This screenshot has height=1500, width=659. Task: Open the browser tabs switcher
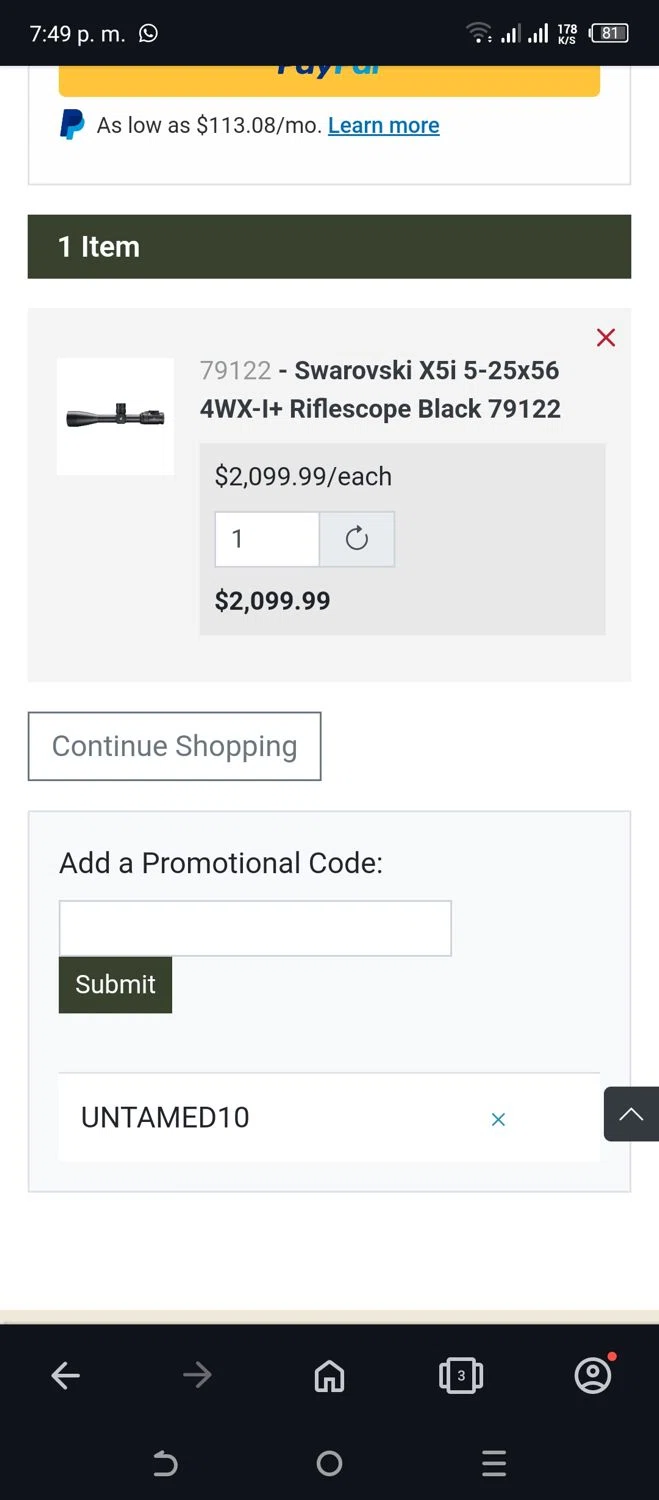461,1376
